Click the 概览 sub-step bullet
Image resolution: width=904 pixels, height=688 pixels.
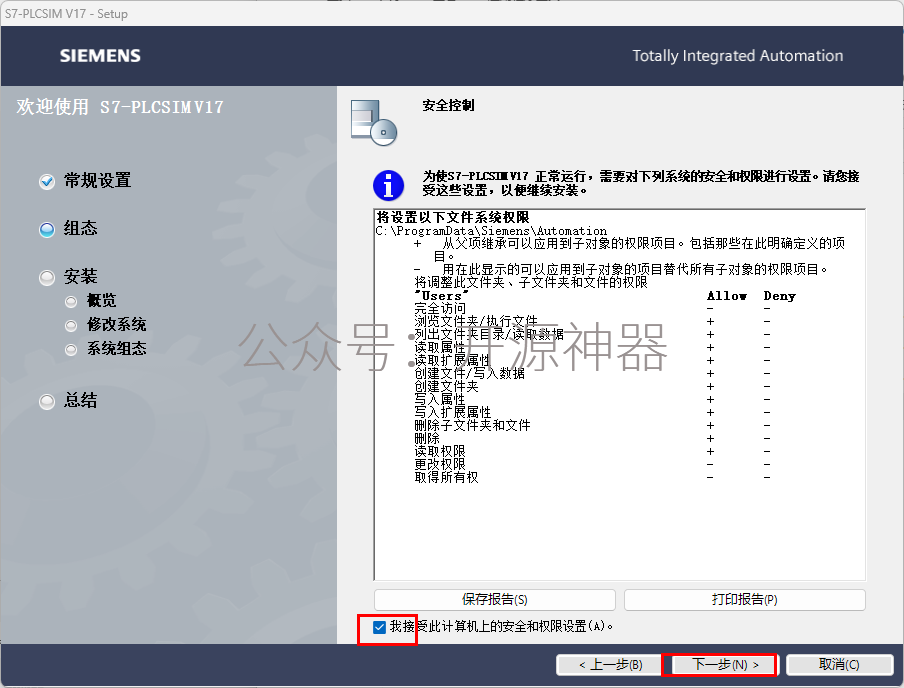[71, 301]
